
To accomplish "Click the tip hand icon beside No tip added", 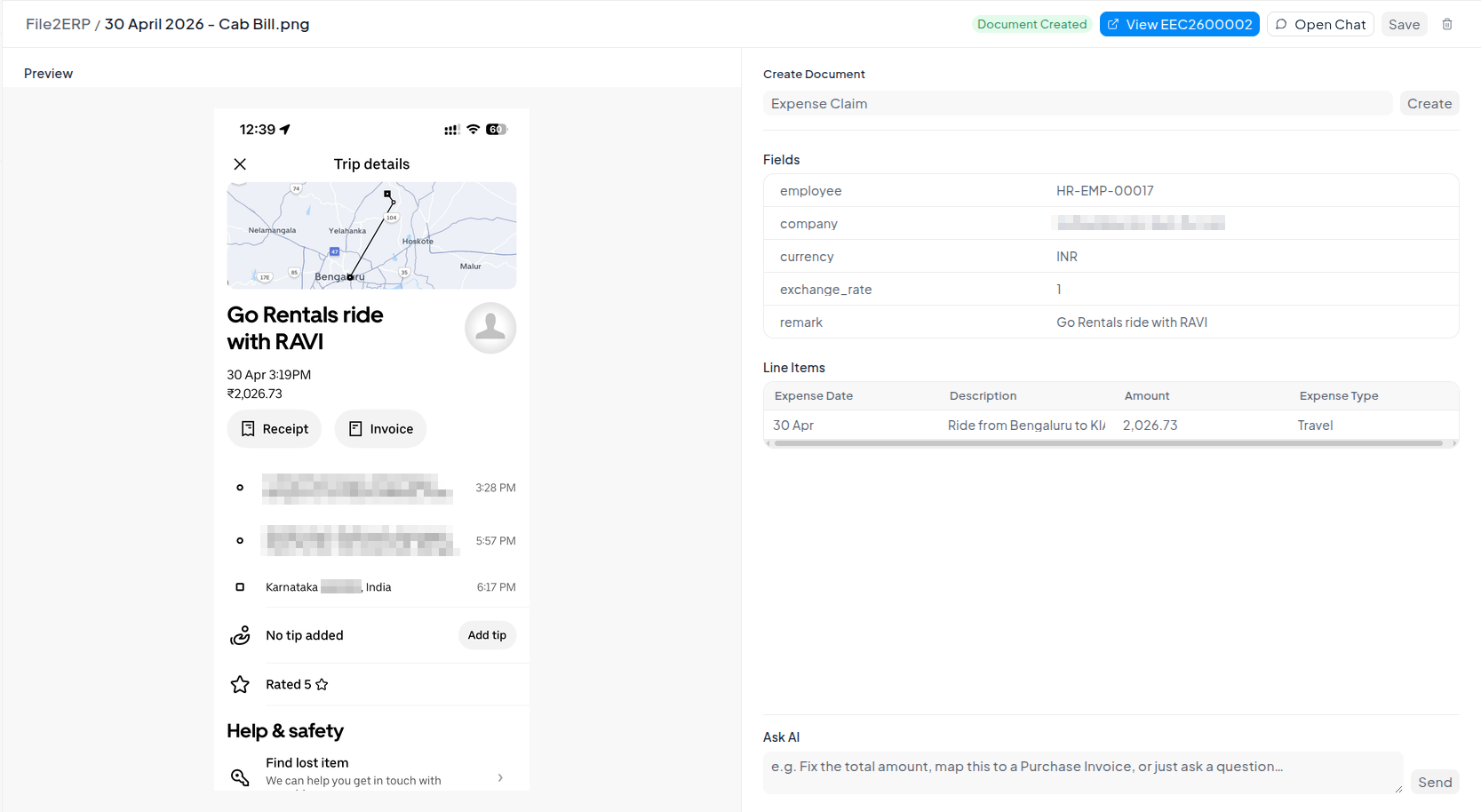I will [x=240, y=635].
